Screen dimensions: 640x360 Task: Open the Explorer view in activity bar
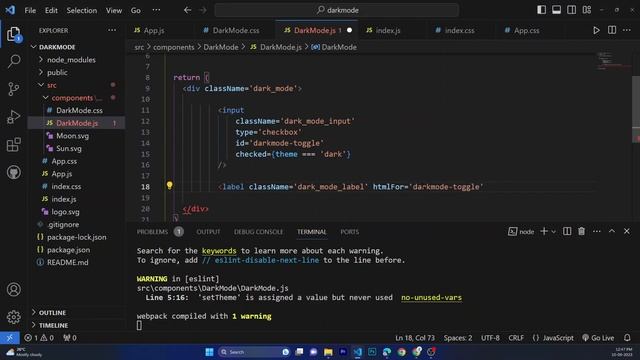point(13,34)
